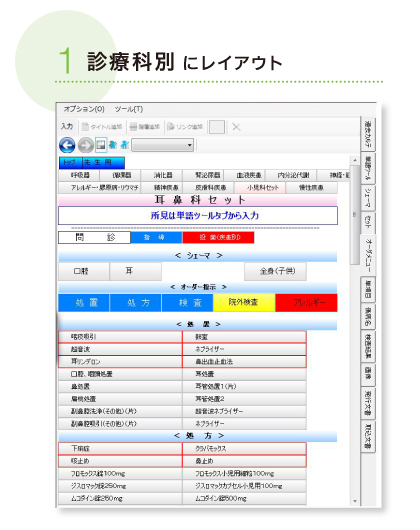Click scrollbar down arrow
The image size is (420, 530).
point(354,501)
